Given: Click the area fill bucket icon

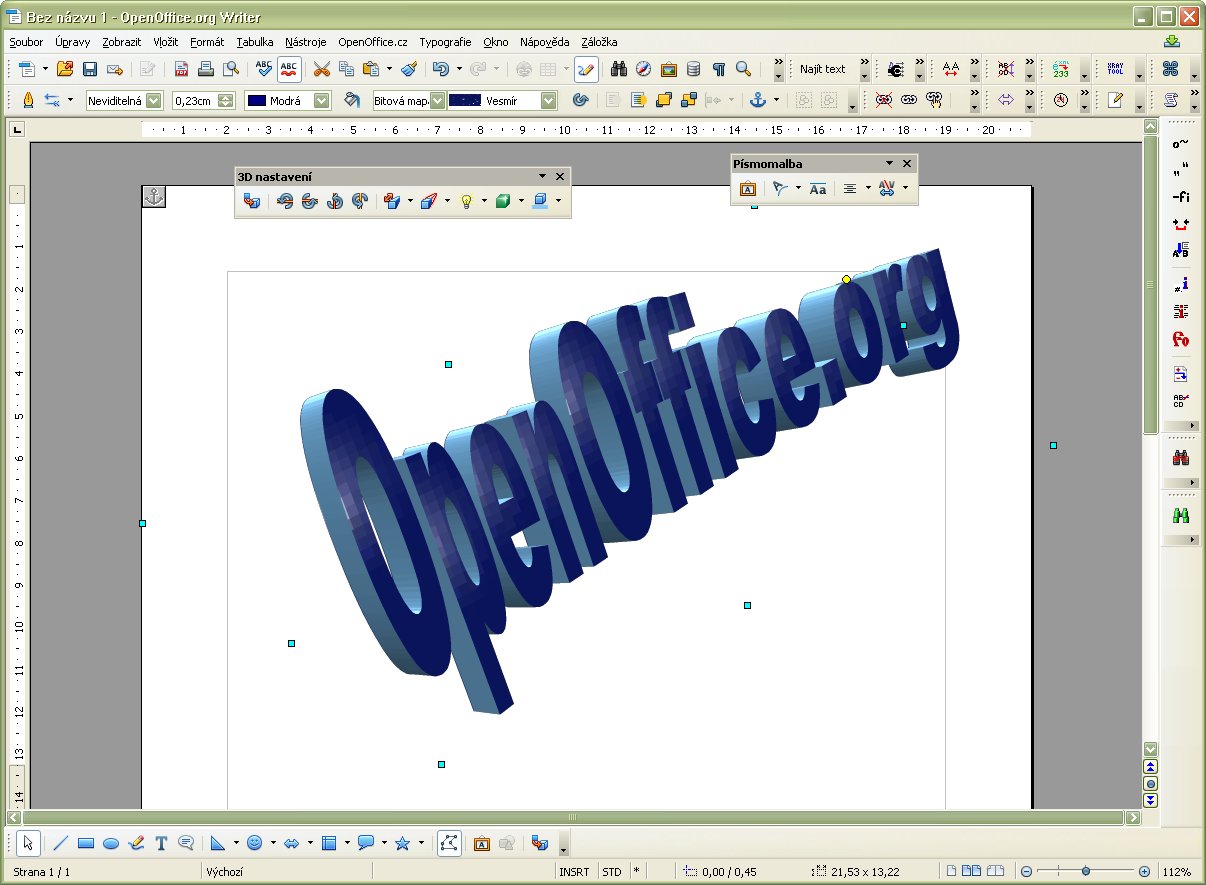Looking at the screenshot, I should [x=351, y=100].
